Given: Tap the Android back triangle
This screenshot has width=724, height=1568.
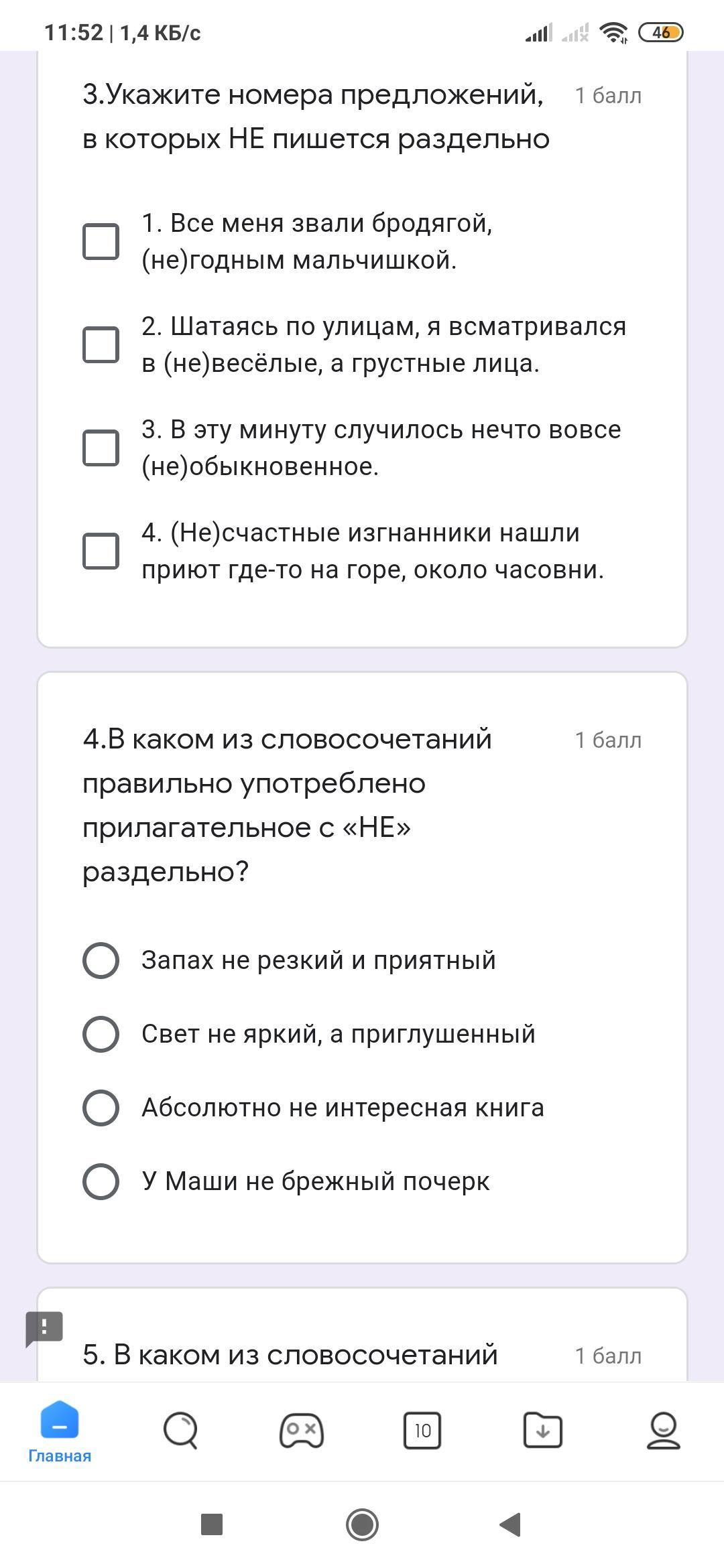Looking at the screenshot, I should [511, 1524].
